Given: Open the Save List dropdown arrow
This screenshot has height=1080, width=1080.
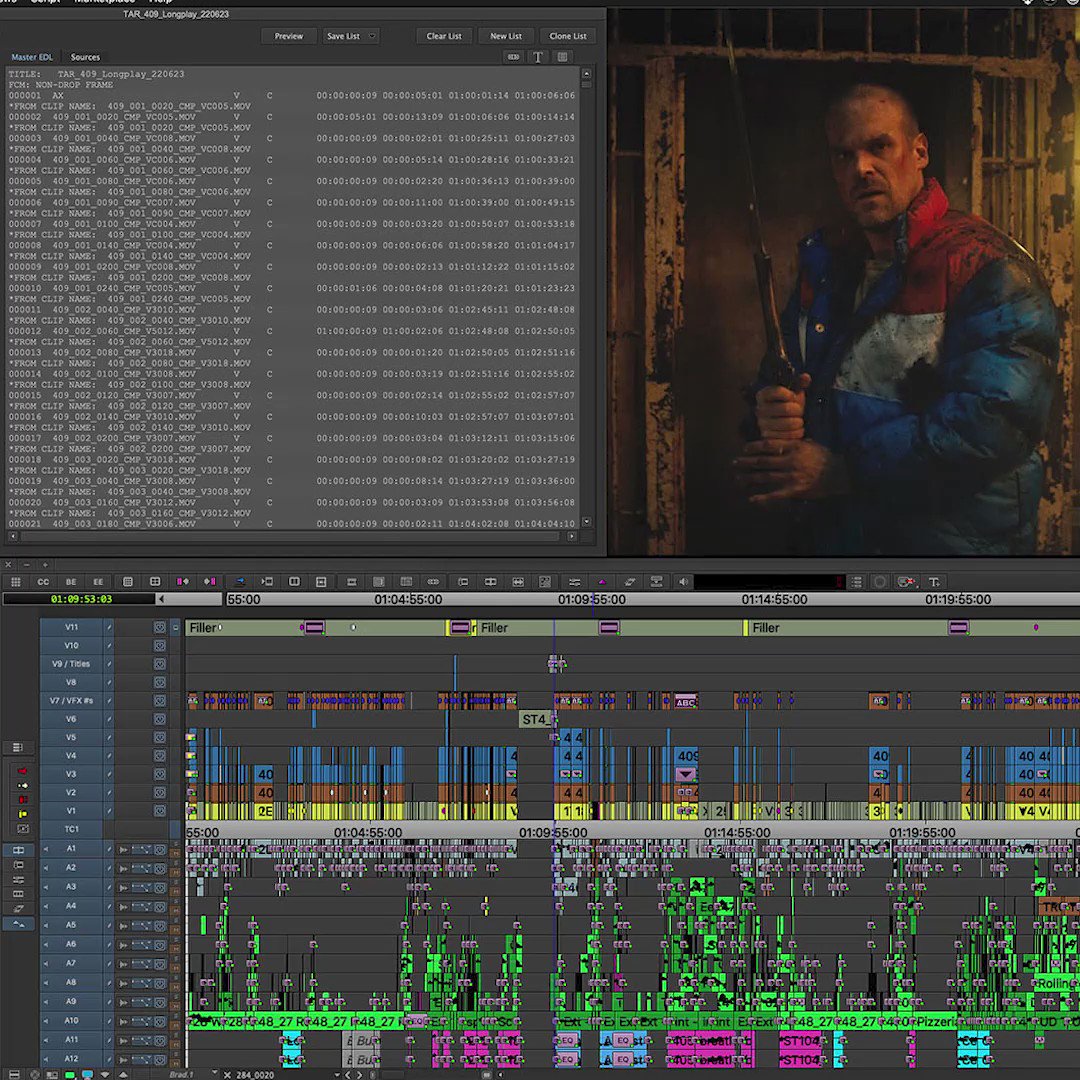Looking at the screenshot, I should coord(373,36).
